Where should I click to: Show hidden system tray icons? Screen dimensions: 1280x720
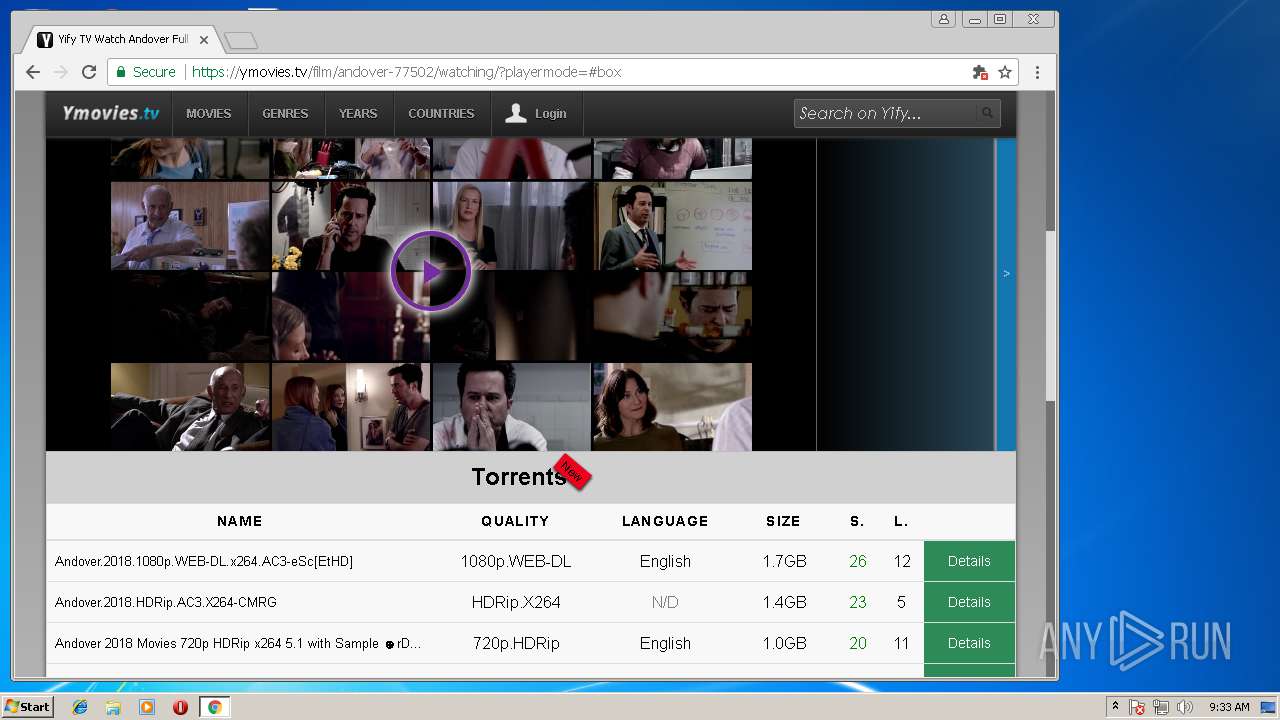(x=1115, y=707)
